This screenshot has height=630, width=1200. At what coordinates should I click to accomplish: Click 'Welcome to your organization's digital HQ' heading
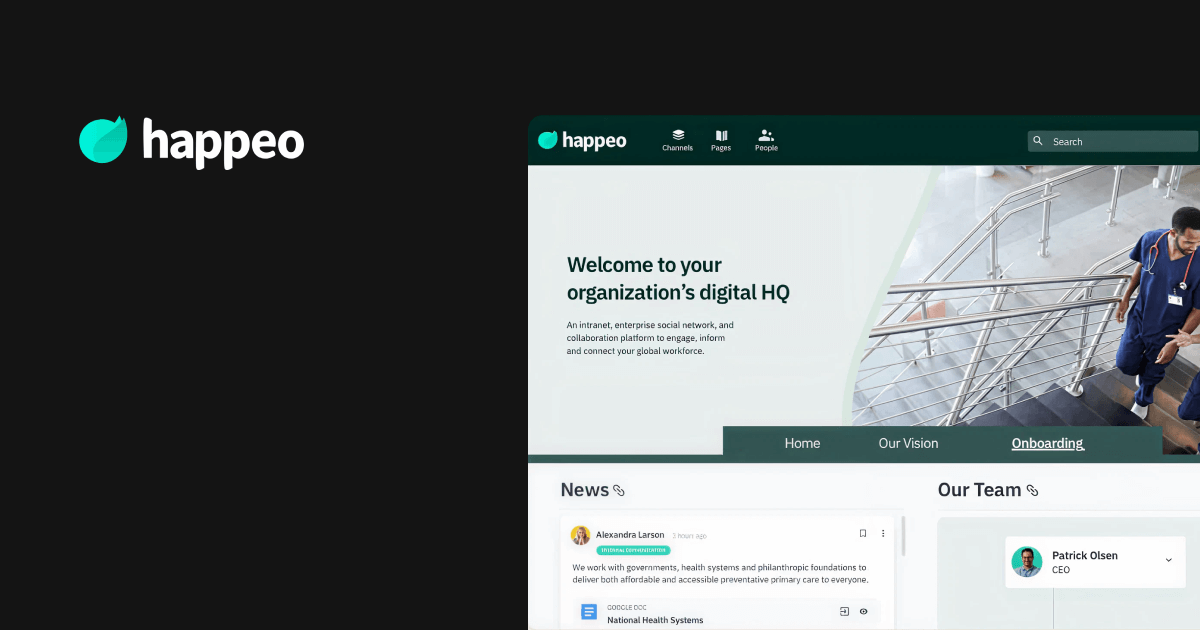pyautogui.click(x=678, y=279)
